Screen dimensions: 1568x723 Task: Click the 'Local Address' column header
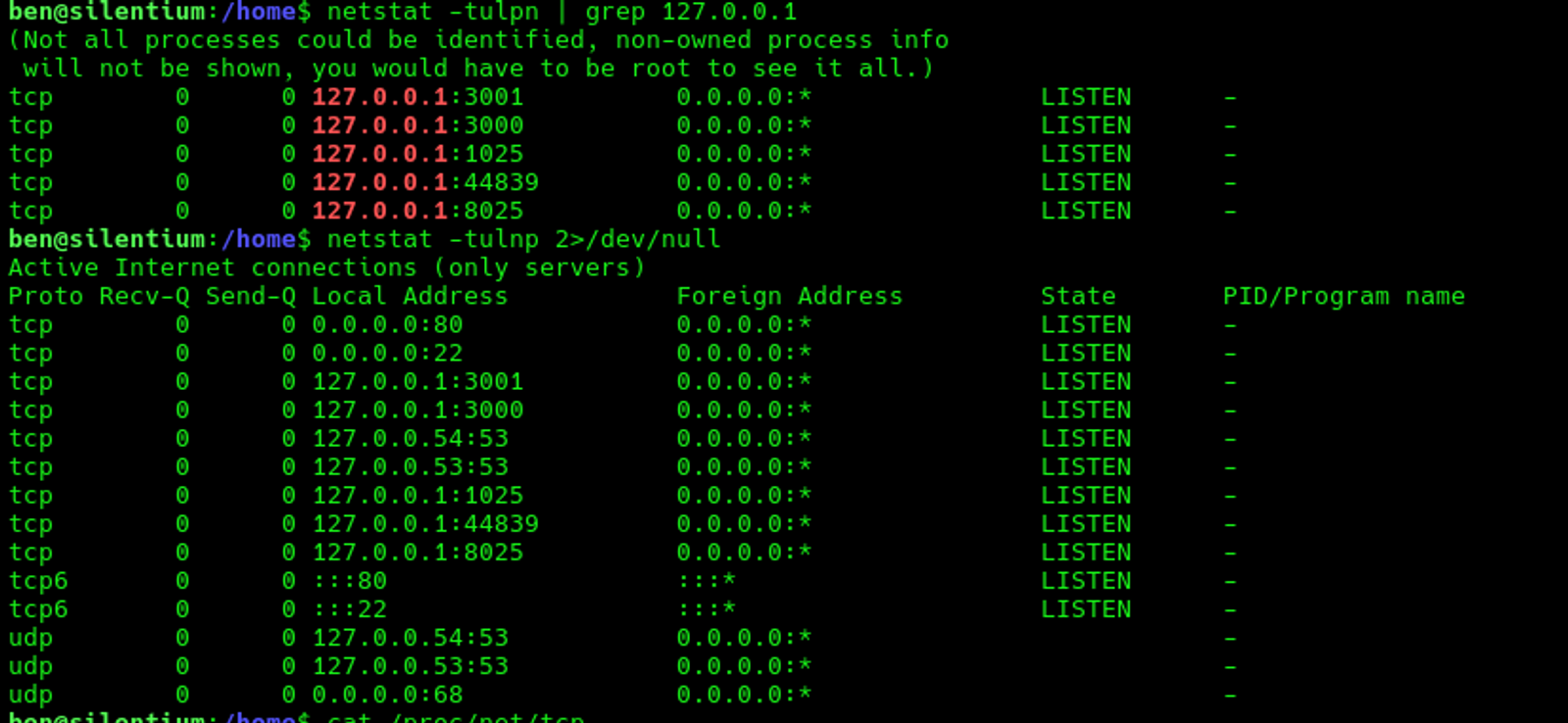tap(410, 296)
